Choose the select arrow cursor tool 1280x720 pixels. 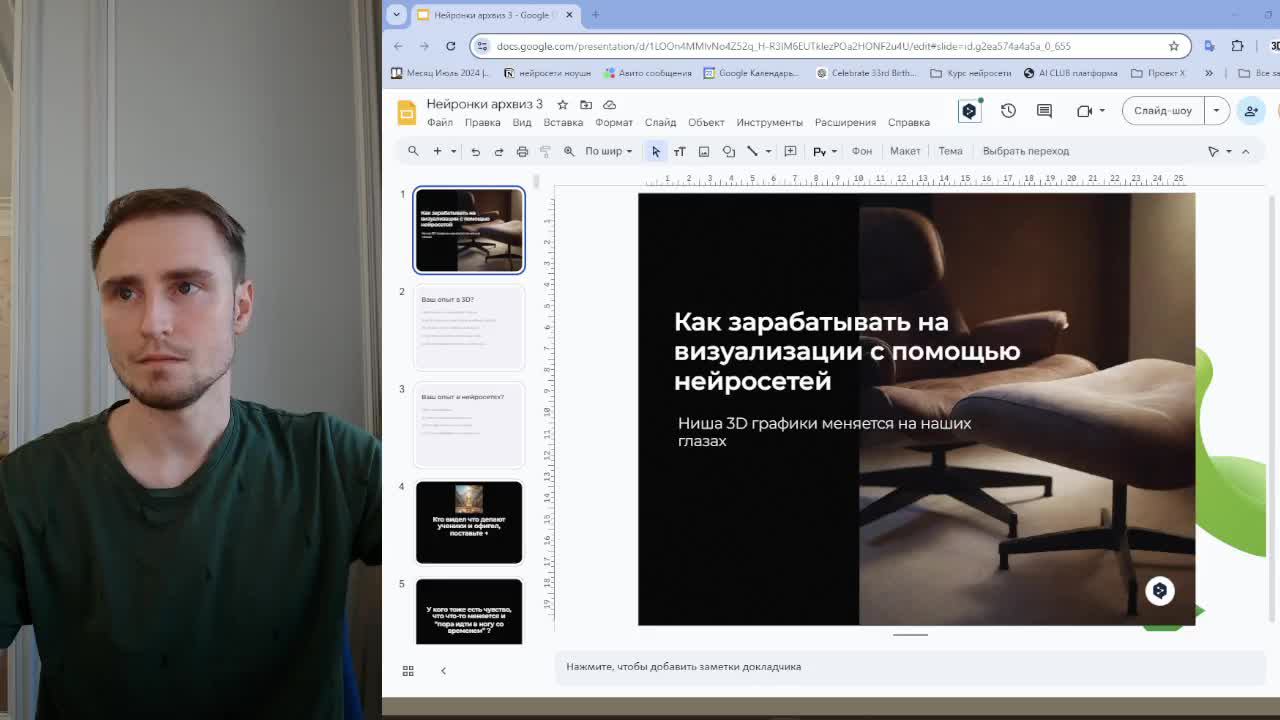pyautogui.click(x=656, y=151)
